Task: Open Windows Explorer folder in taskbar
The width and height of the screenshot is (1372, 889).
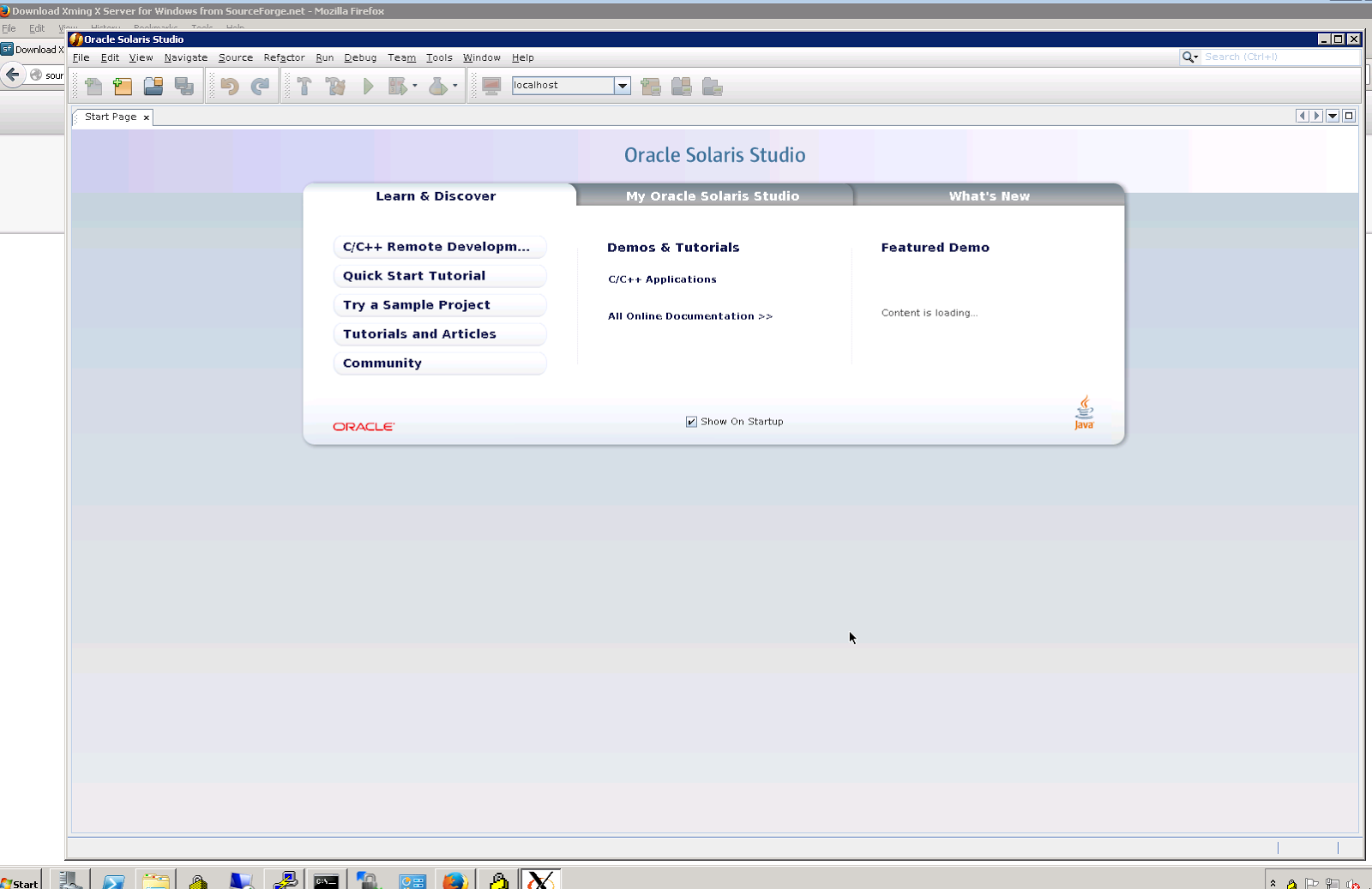Action: coord(155,880)
